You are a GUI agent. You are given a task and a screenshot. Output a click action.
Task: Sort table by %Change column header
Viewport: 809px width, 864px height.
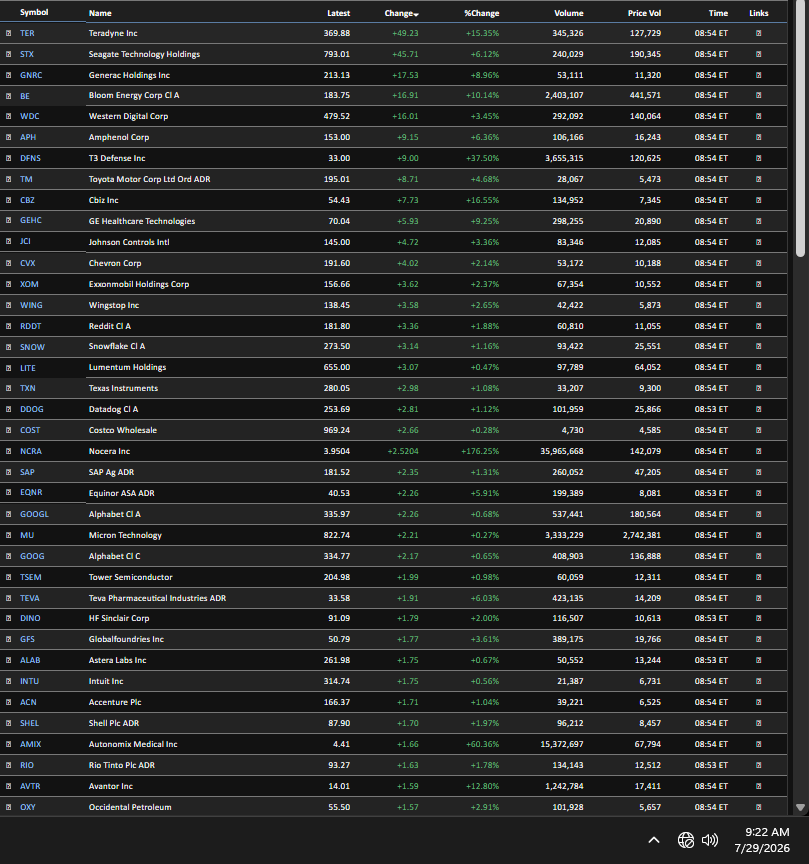click(x=482, y=13)
